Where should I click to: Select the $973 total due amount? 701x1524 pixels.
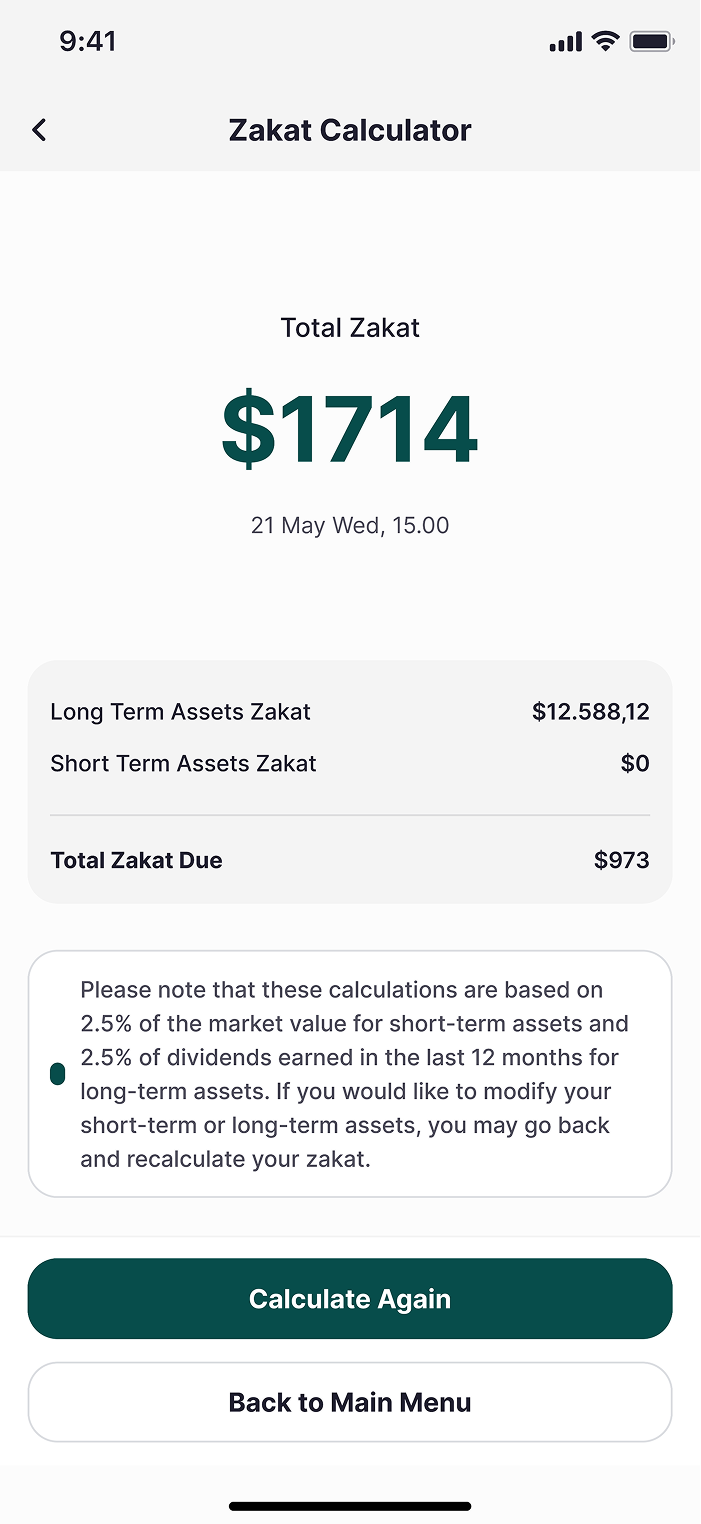point(622,860)
